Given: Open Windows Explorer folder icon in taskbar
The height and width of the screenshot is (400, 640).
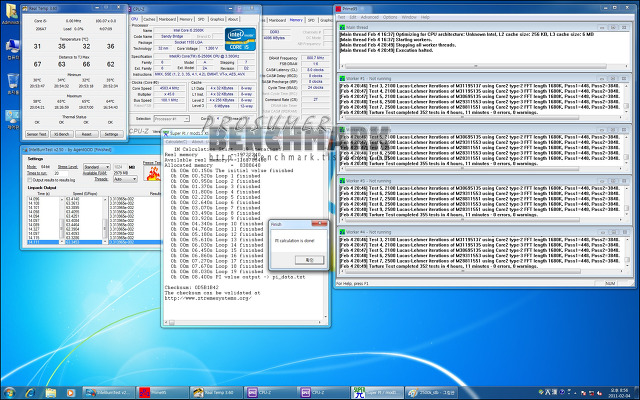Looking at the screenshot, I should (50, 393).
